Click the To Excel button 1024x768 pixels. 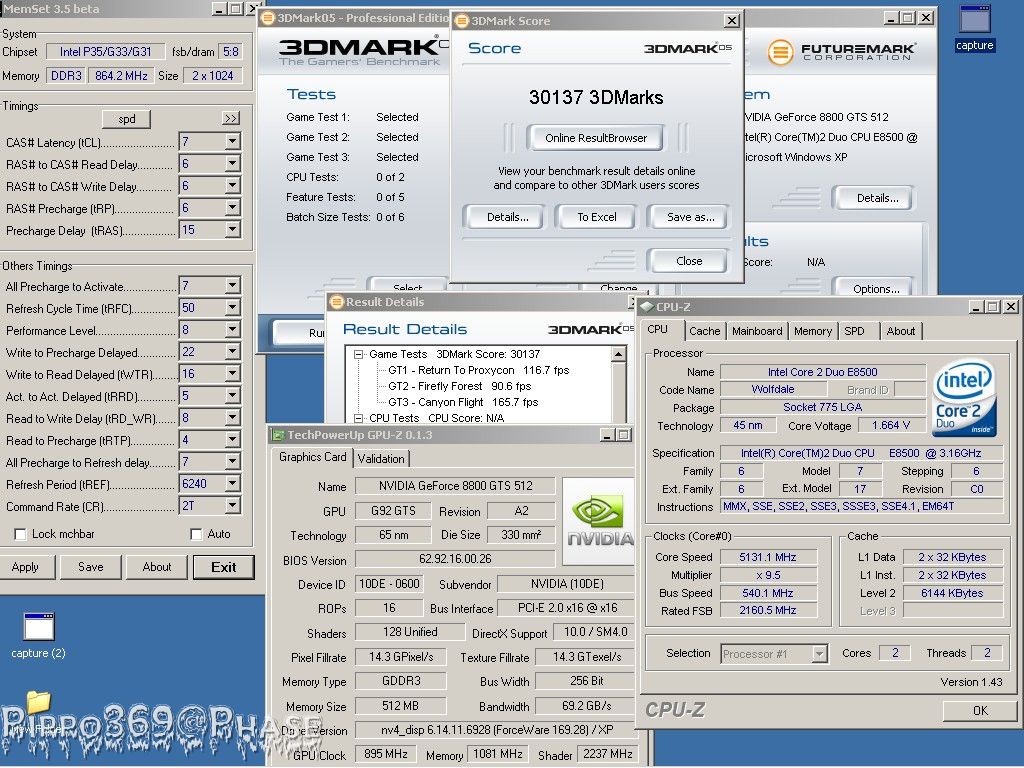pyautogui.click(x=596, y=217)
